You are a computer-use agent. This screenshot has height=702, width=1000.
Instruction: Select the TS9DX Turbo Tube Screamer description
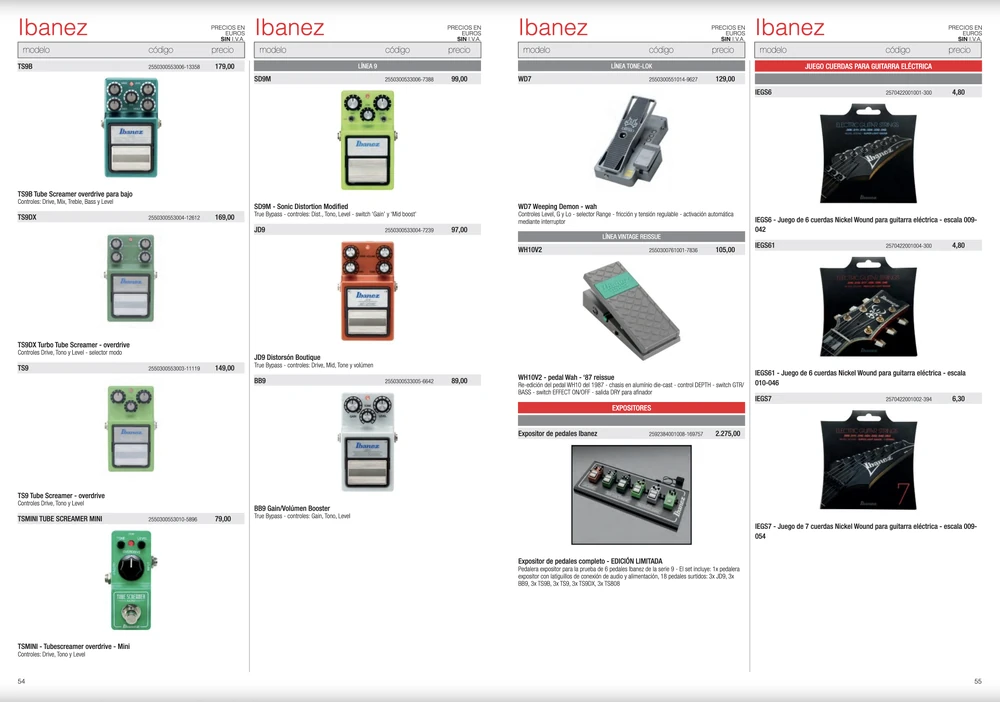pos(73,345)
